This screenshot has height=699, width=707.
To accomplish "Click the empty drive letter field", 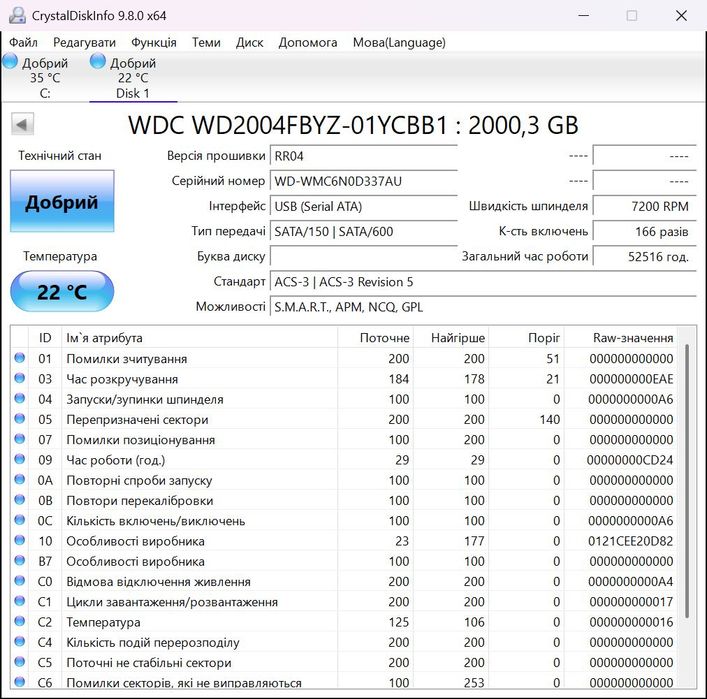I will [363, 257].
